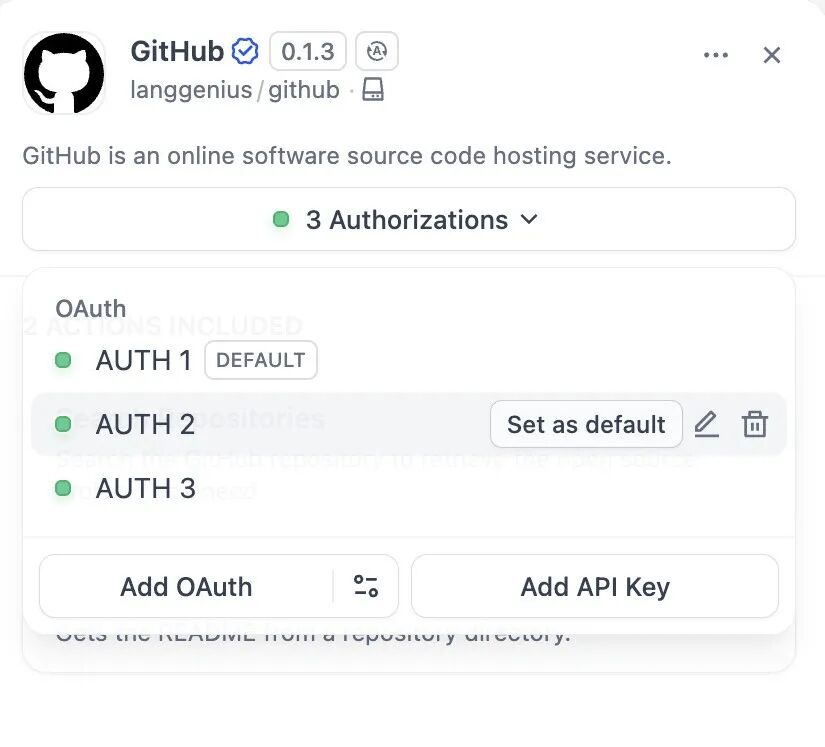Click the drive icon after langgenius/github
The image size is (825, 747).
point(373,90)
